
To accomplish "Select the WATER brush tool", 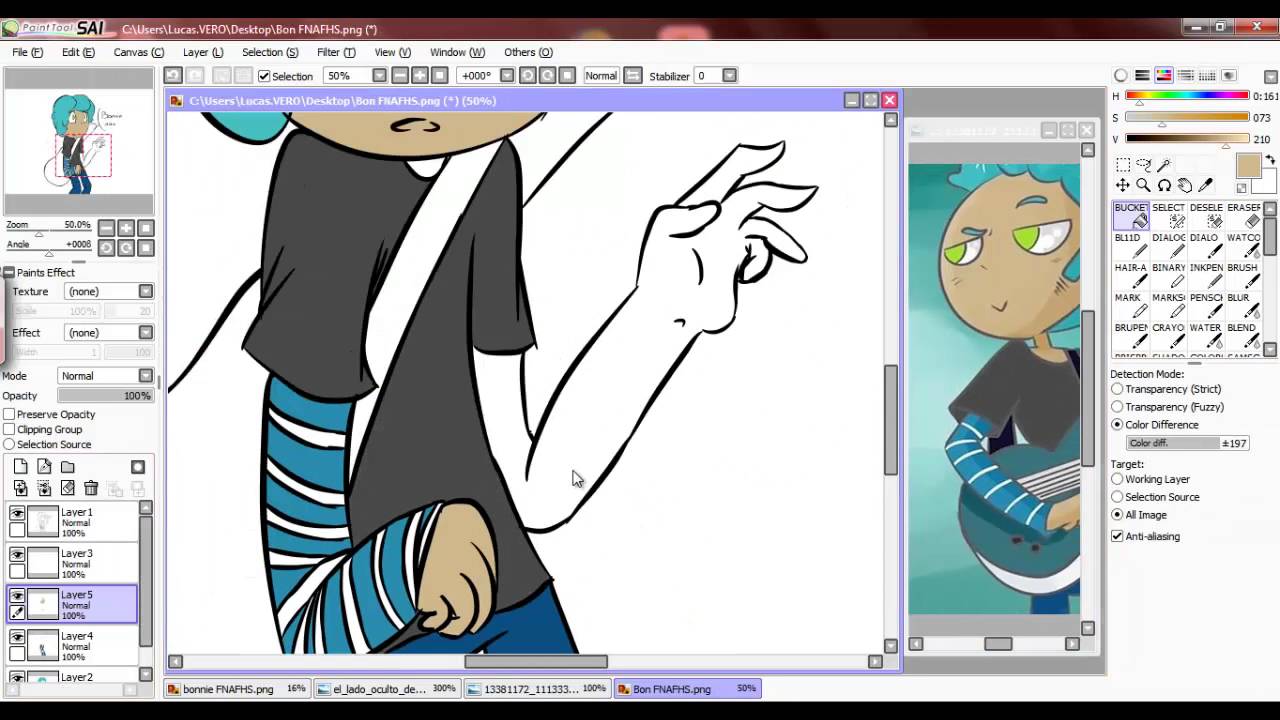I will pos(1206,335).
